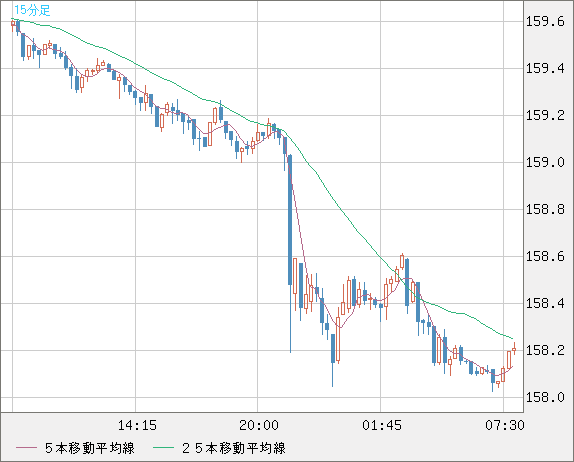574x462 pixels.
Task: Click the 14:15 time axis label
Action: pos(137,425)
